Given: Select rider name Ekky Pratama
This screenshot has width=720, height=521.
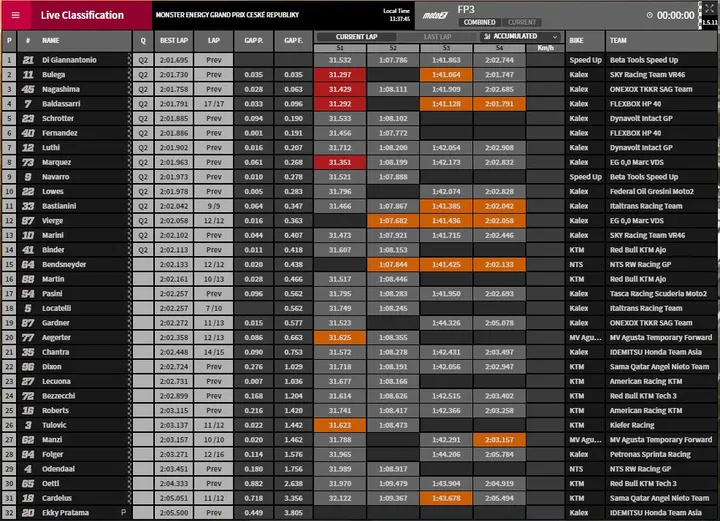Looking at the screenshot, I should pos(65,513).
